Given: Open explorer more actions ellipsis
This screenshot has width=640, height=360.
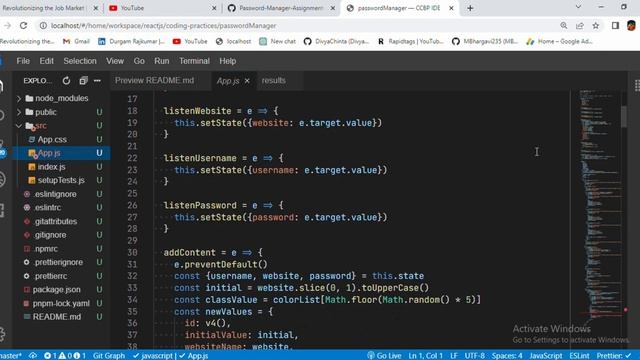Looking at the screenshot, I should 97,81.
